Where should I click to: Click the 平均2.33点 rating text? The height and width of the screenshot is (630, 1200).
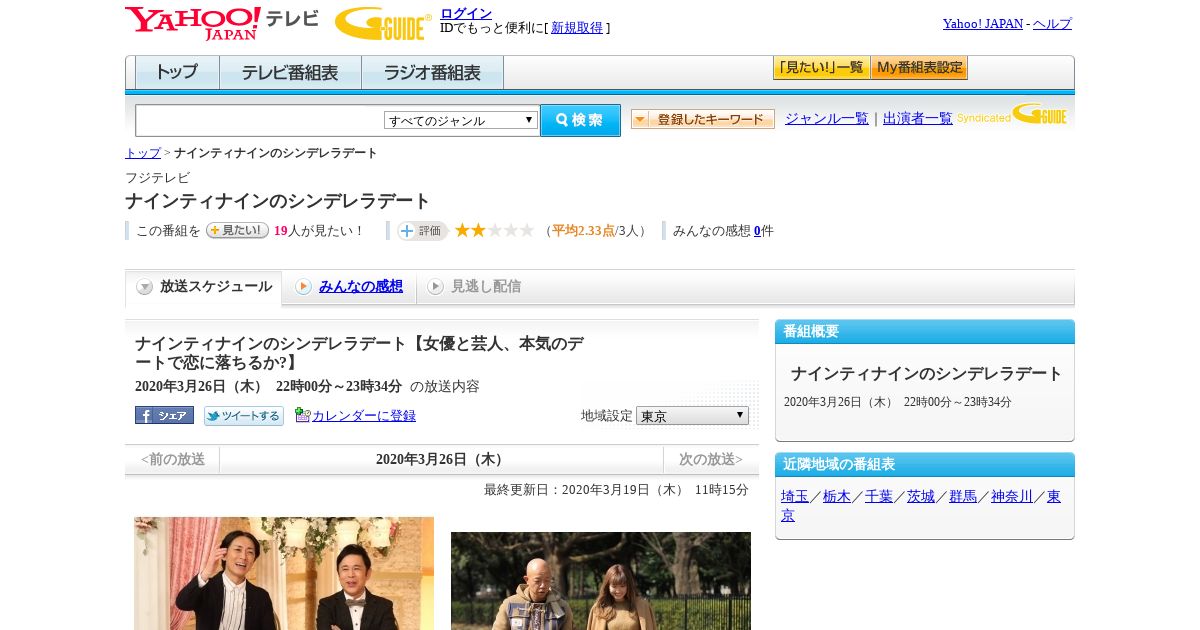click(x=583, y=231)
